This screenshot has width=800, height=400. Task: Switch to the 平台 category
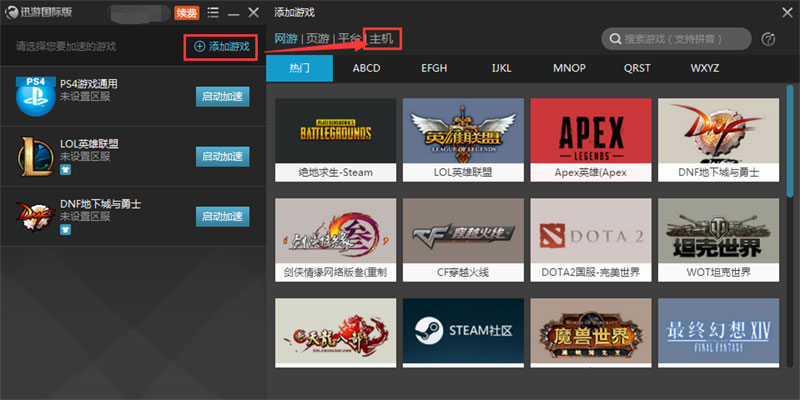point(349,38)
